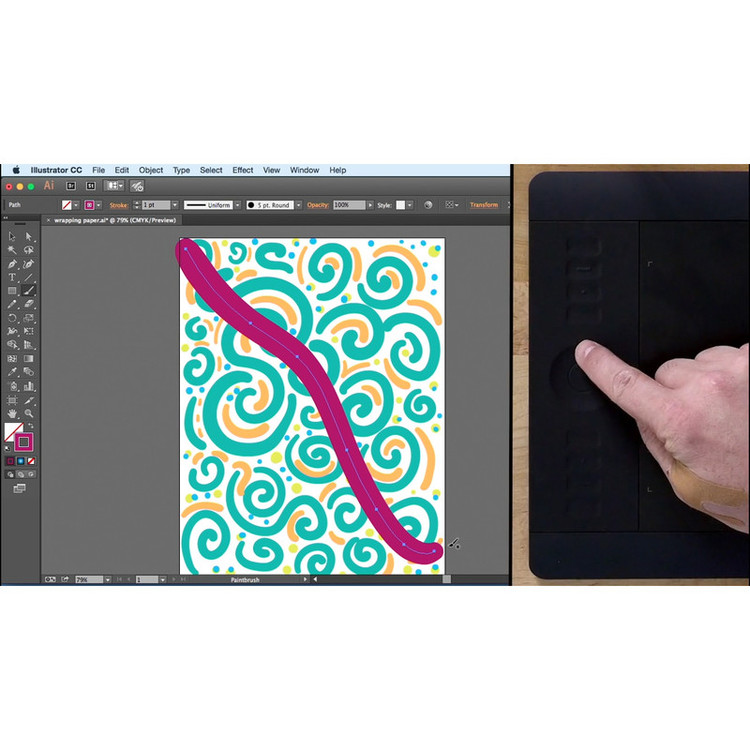Swap fill and stroke colors
The width and height of the screenshot is (750, 750).
tap(30, 426)
